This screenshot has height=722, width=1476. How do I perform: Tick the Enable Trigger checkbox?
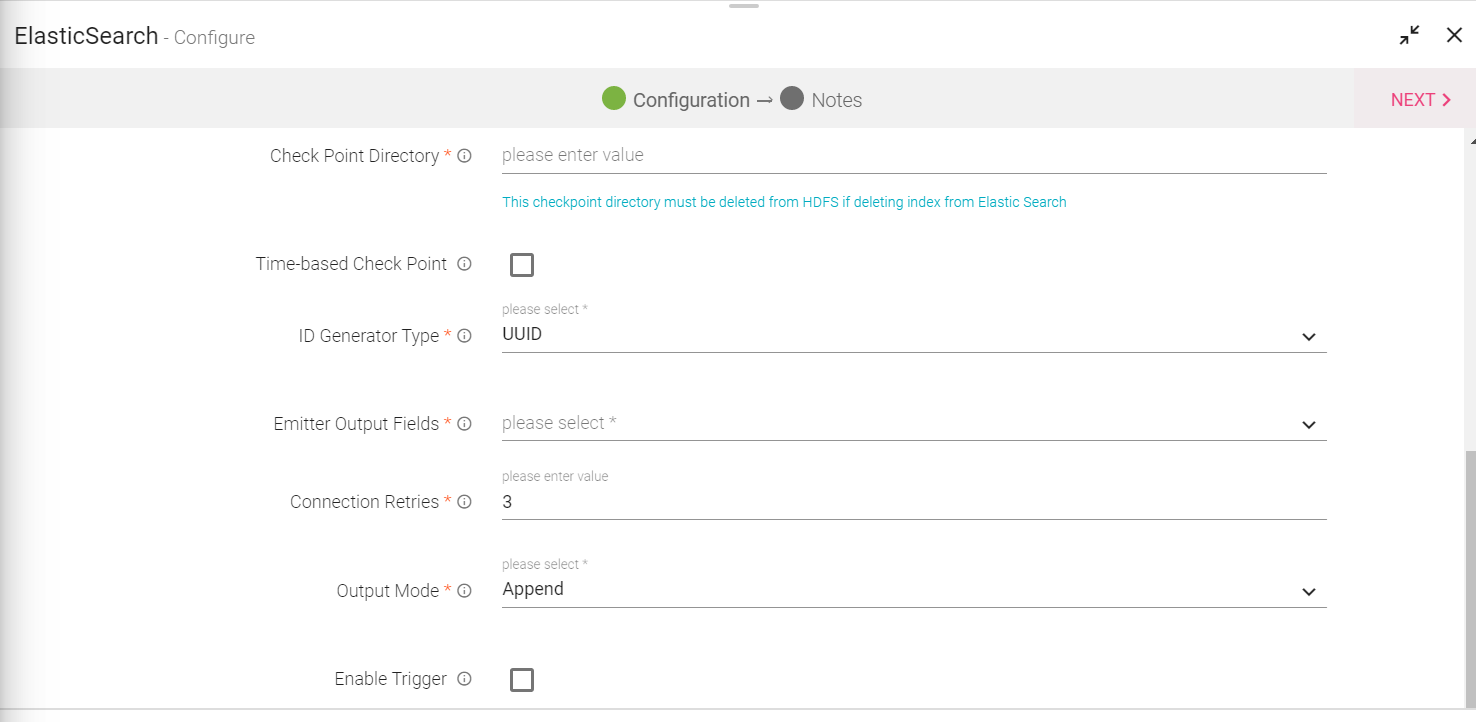pyautogui.click(x=522, y=680)
